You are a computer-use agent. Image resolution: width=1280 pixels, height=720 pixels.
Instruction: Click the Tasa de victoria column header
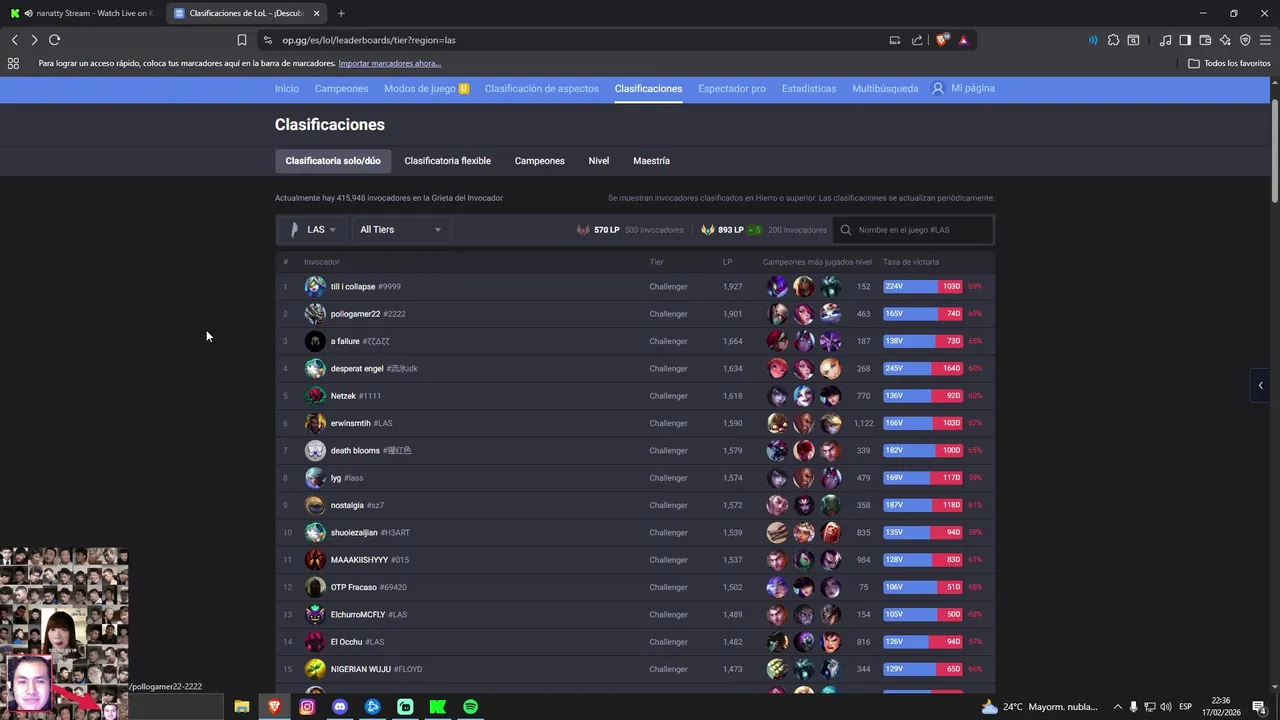click(x=911, y=262)
